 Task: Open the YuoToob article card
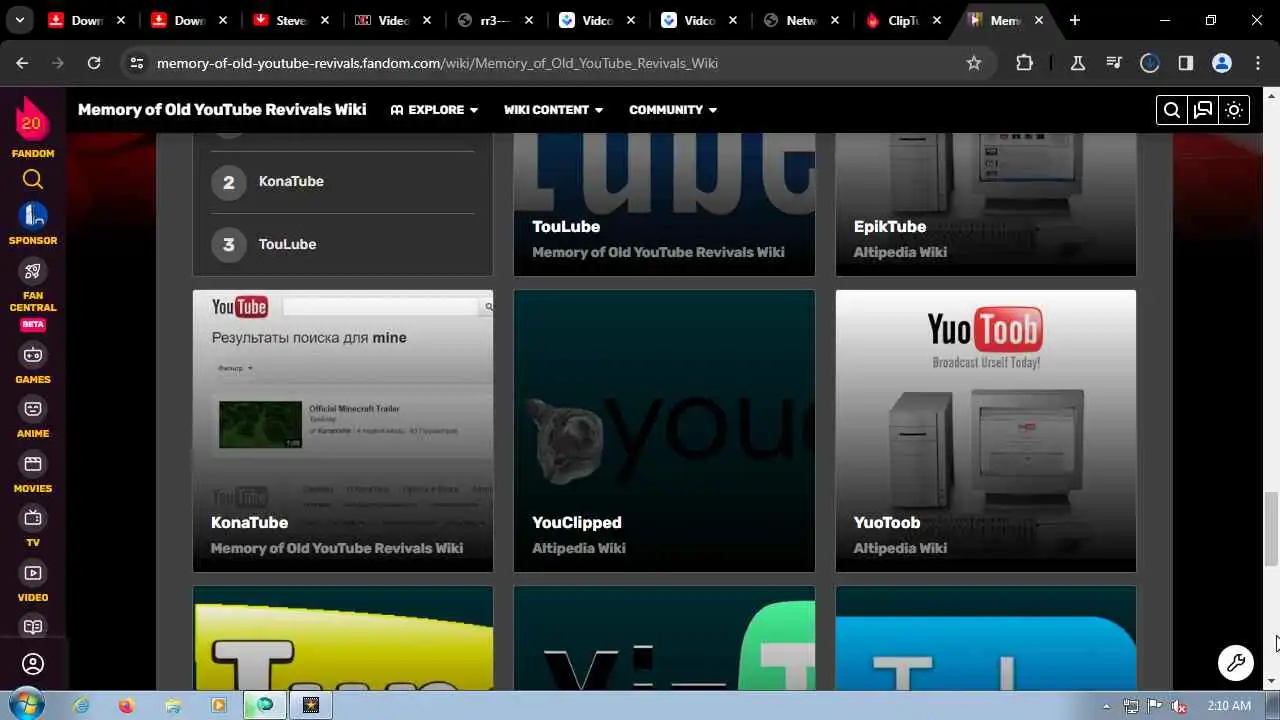pos(985,431)
